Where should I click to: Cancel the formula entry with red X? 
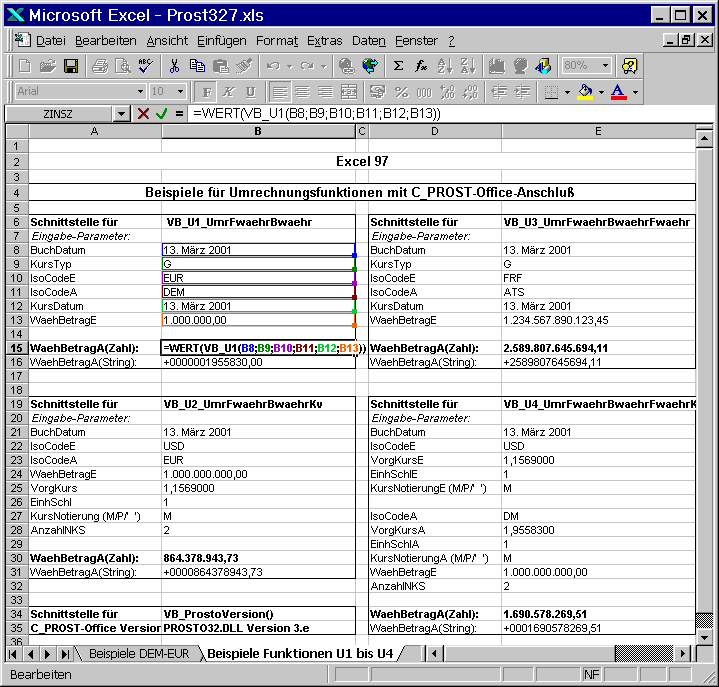pyautogui.click(x=144, y=114)
